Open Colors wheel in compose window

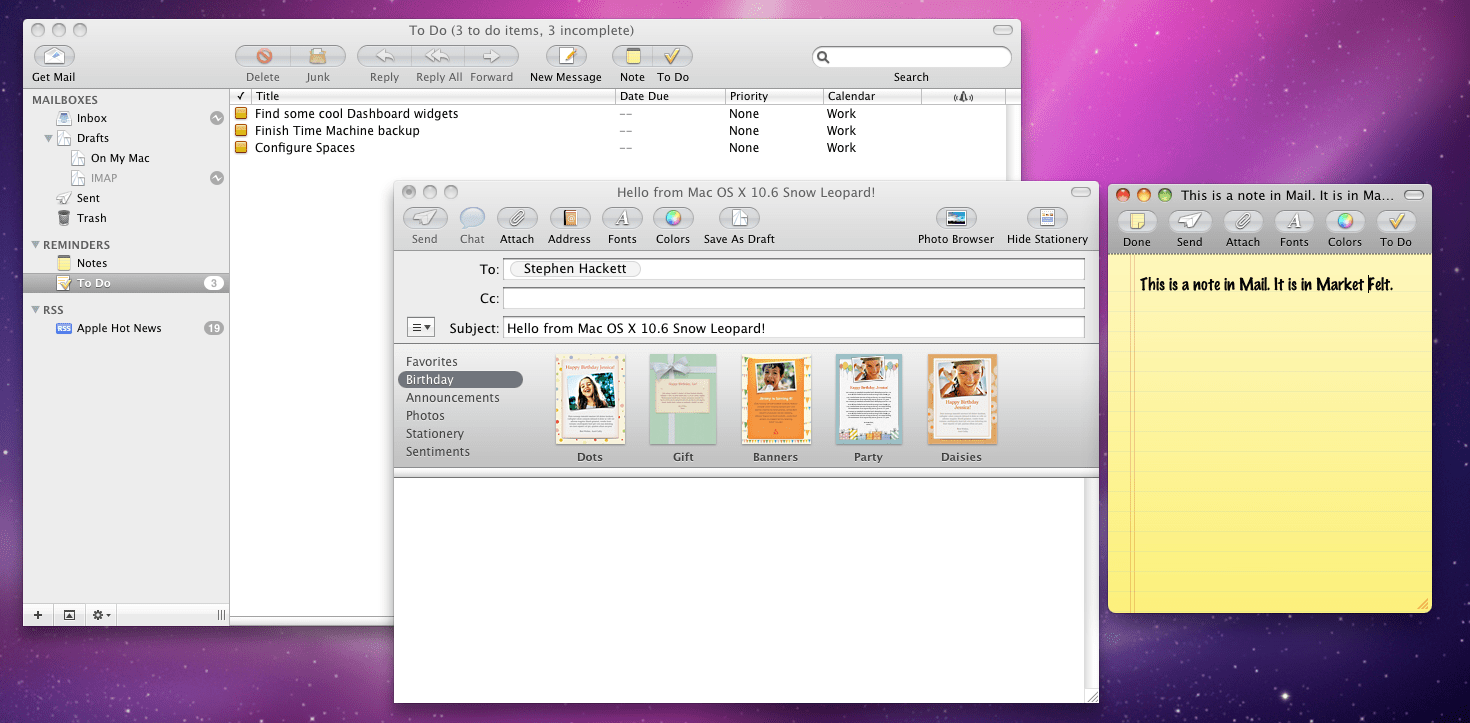(673, 219)
